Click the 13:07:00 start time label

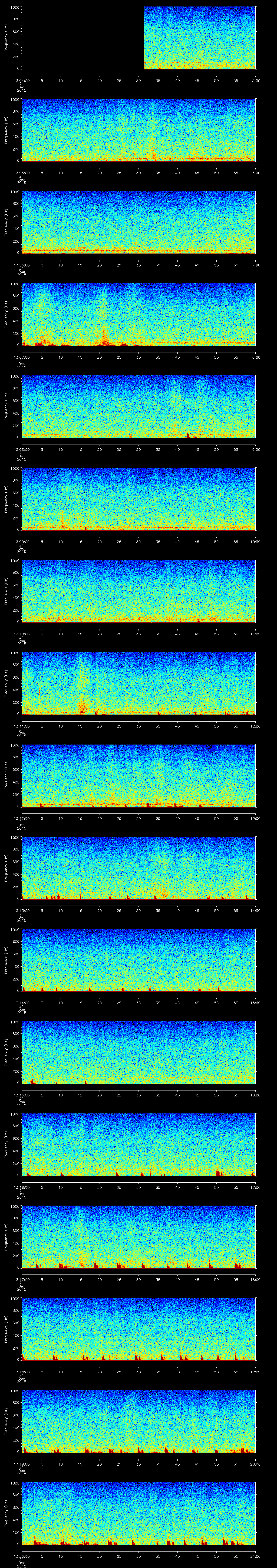(21, 357)
